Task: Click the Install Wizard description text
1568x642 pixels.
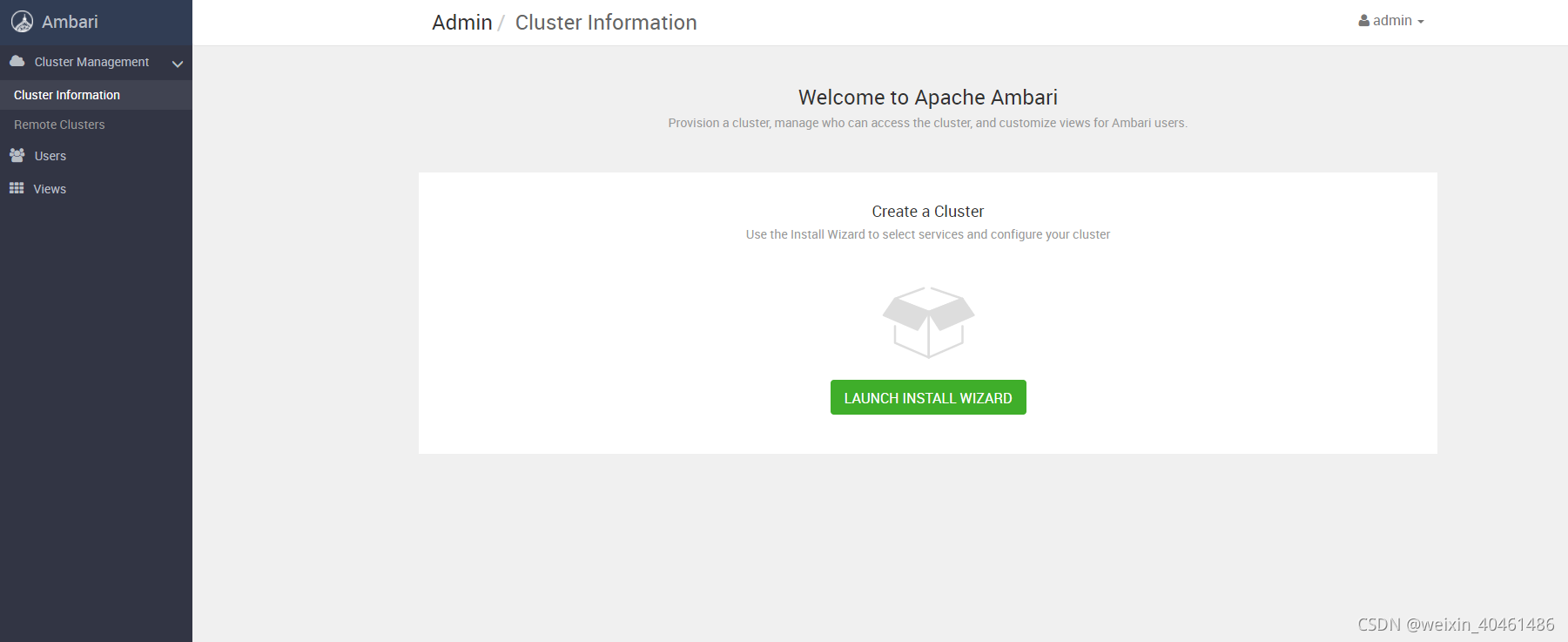Action: click(928, 234)
